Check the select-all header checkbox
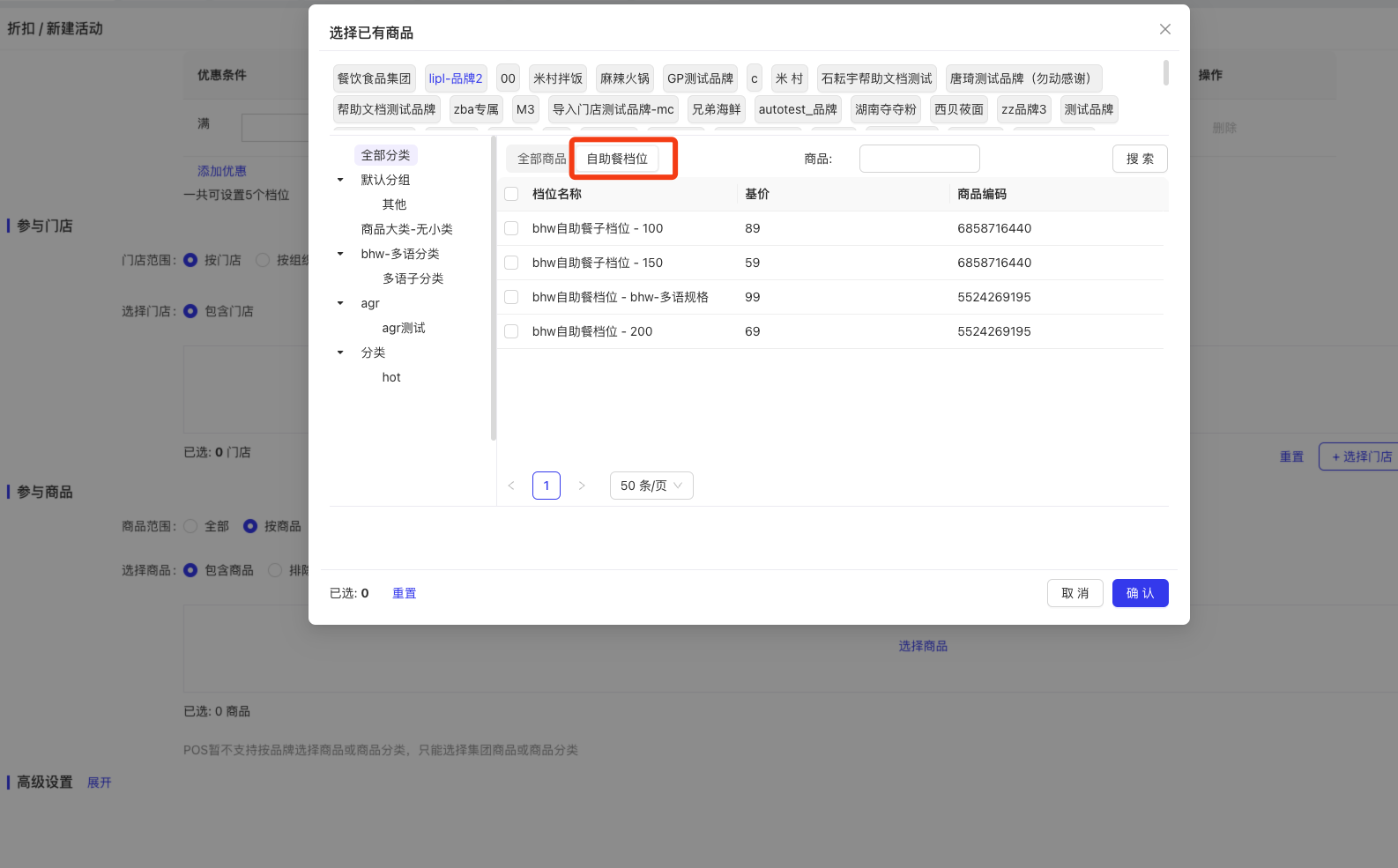Image resolution: width=1398 pixels, height=868 pixels. coord(511,194)
